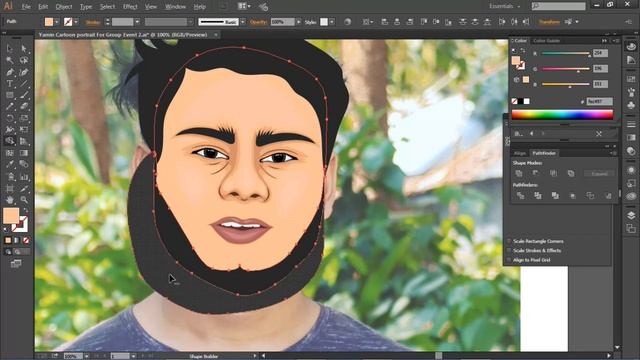
Task: Open the arrange documents dropdown
Action: [x=244, y=7]
